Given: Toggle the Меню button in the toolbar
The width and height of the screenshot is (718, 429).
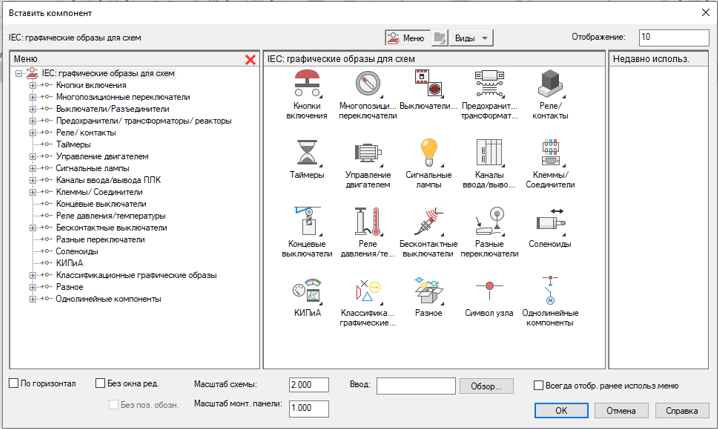Looking at the screenshot, I should click(408, 38).
